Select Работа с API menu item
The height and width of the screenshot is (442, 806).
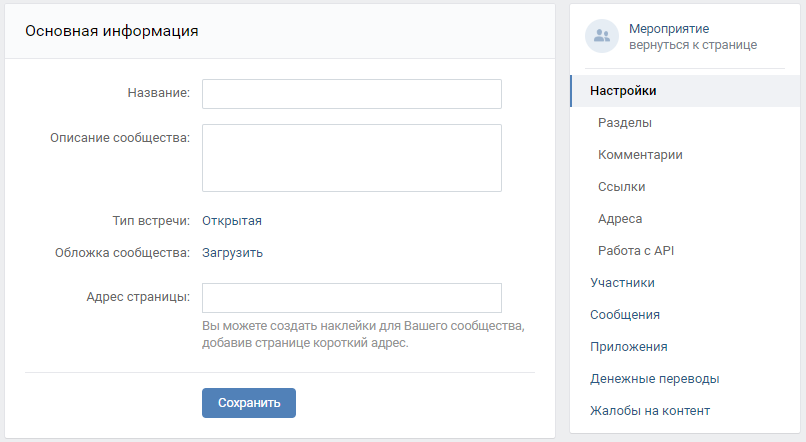[636, 251]
